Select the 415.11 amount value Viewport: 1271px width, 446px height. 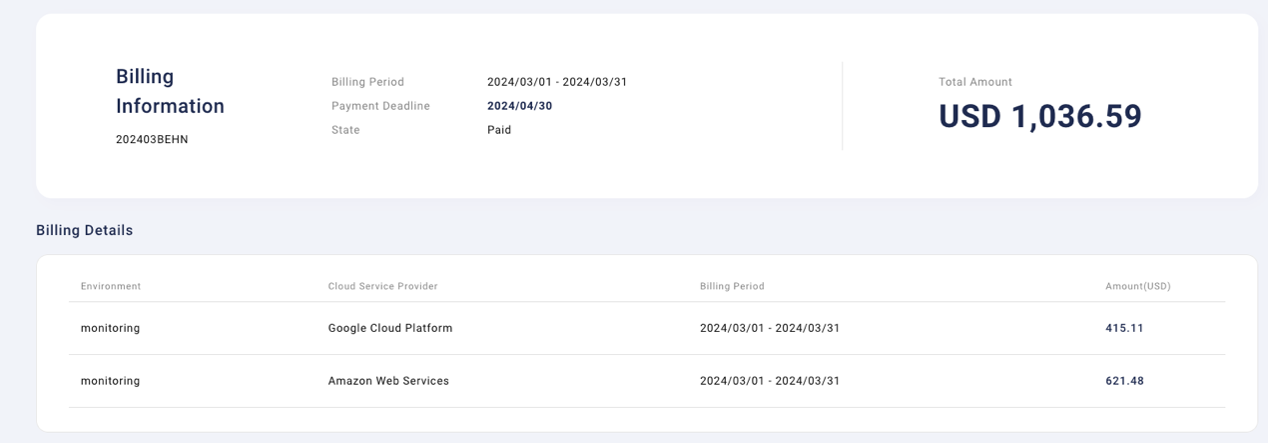[x=1124, y=328]
